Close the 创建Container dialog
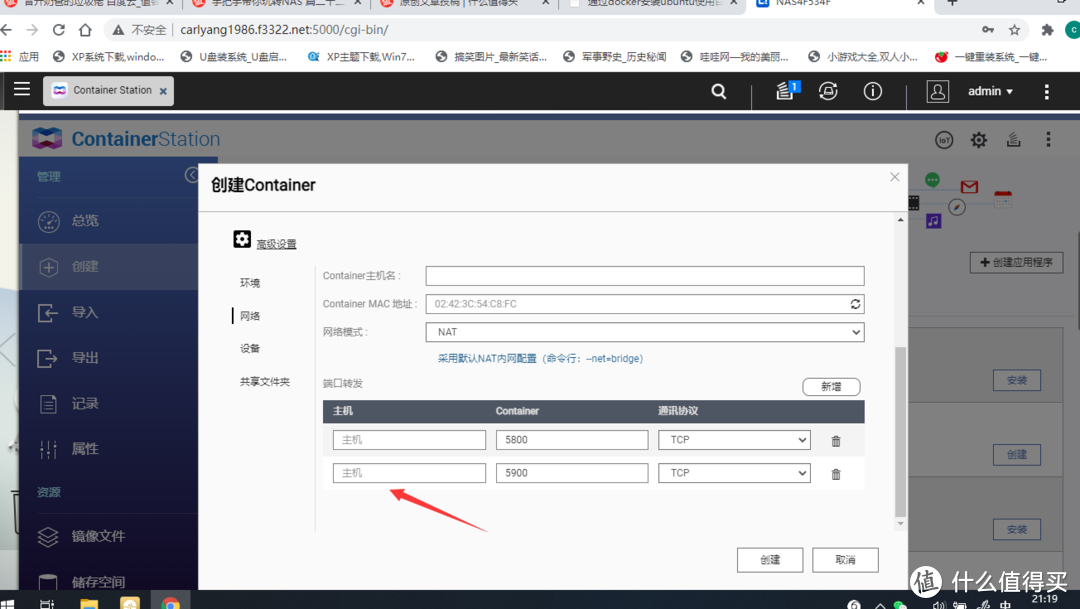The width and height of the screenshot is (1080, 609). (x=895, y=177)
